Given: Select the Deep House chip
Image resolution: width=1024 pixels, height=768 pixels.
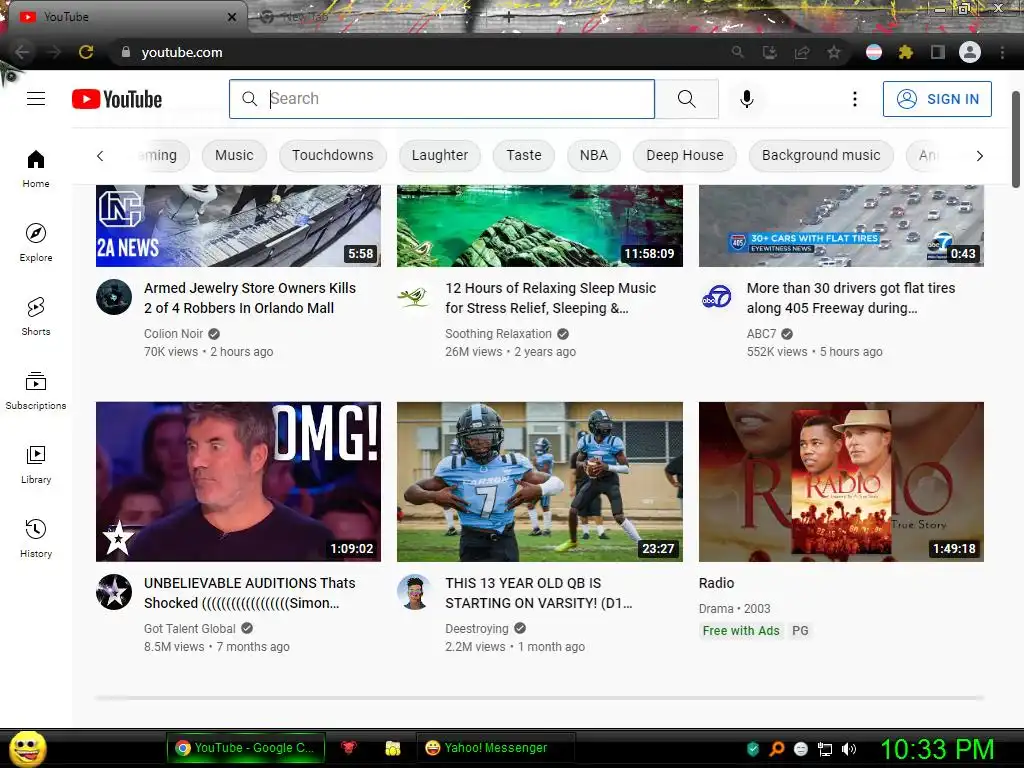Looking at the screenshot, I should [684, 155].
